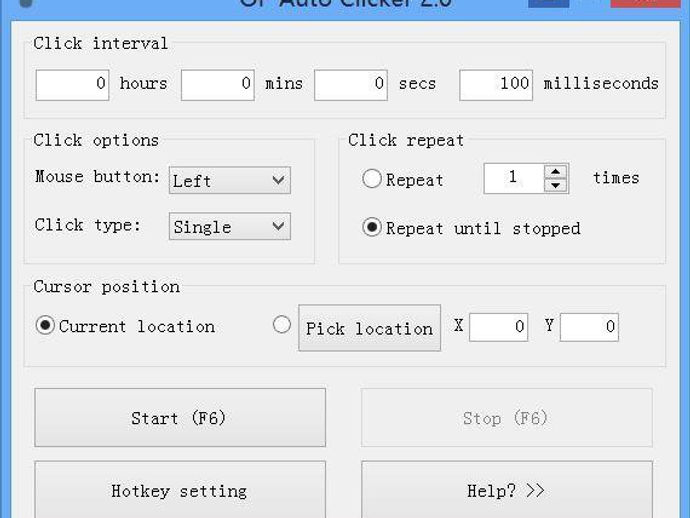Click the X coordinate field
Image resolution: width=690 pixels, height=518 pixels.
(499, 327)
